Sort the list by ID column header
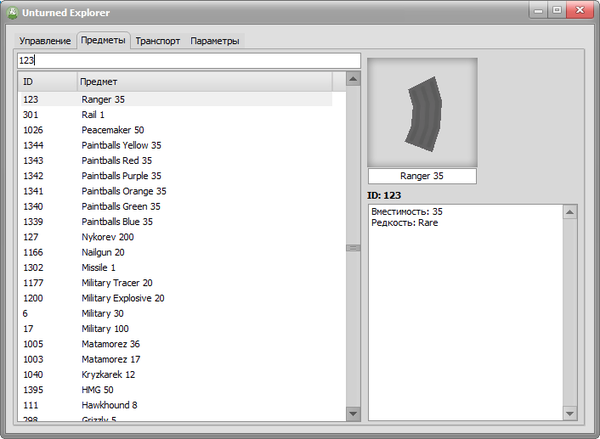Viewport: 600px width, 439px height. [46, 80]
